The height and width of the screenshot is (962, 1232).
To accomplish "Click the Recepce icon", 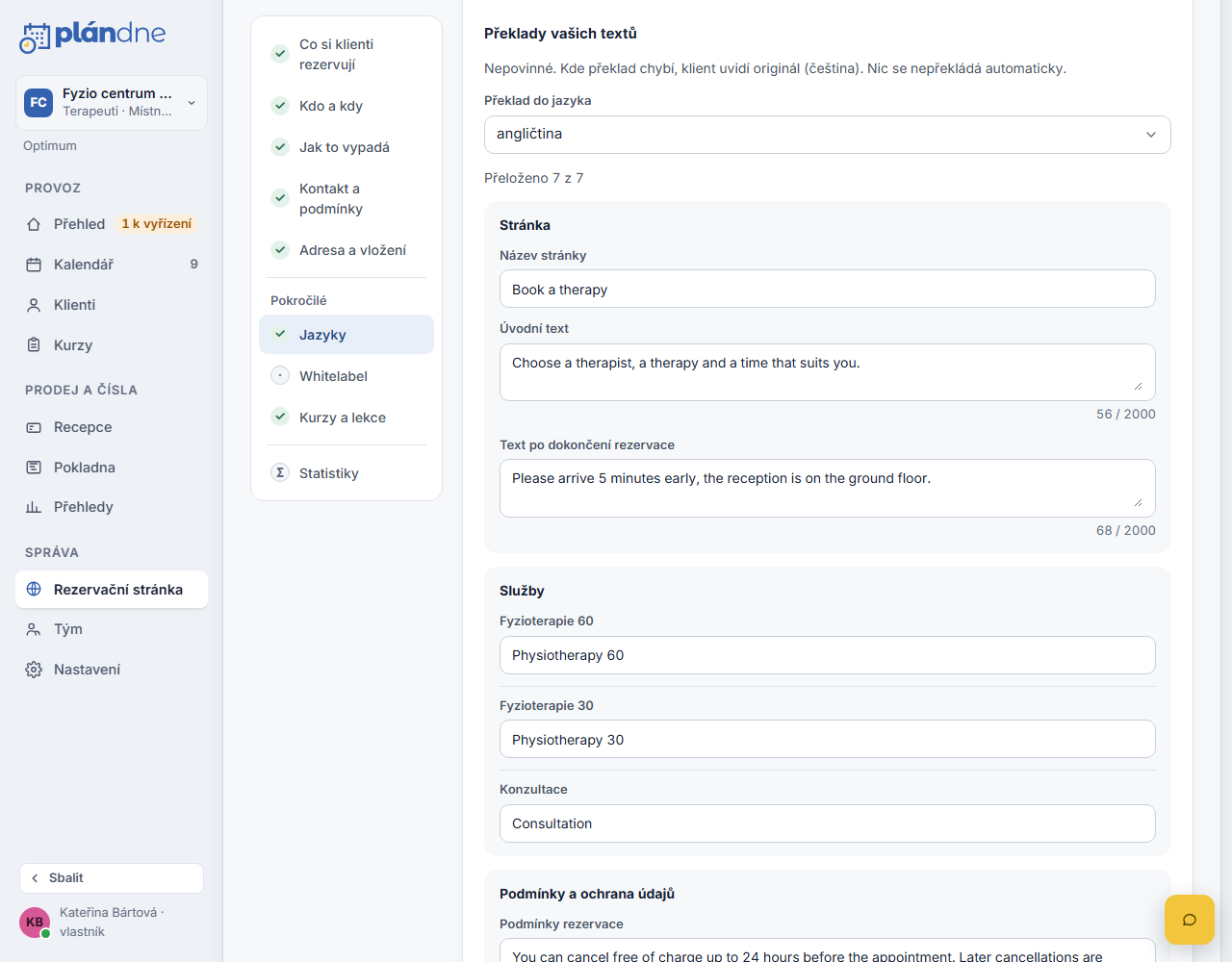I will click(x=34, y=427).
